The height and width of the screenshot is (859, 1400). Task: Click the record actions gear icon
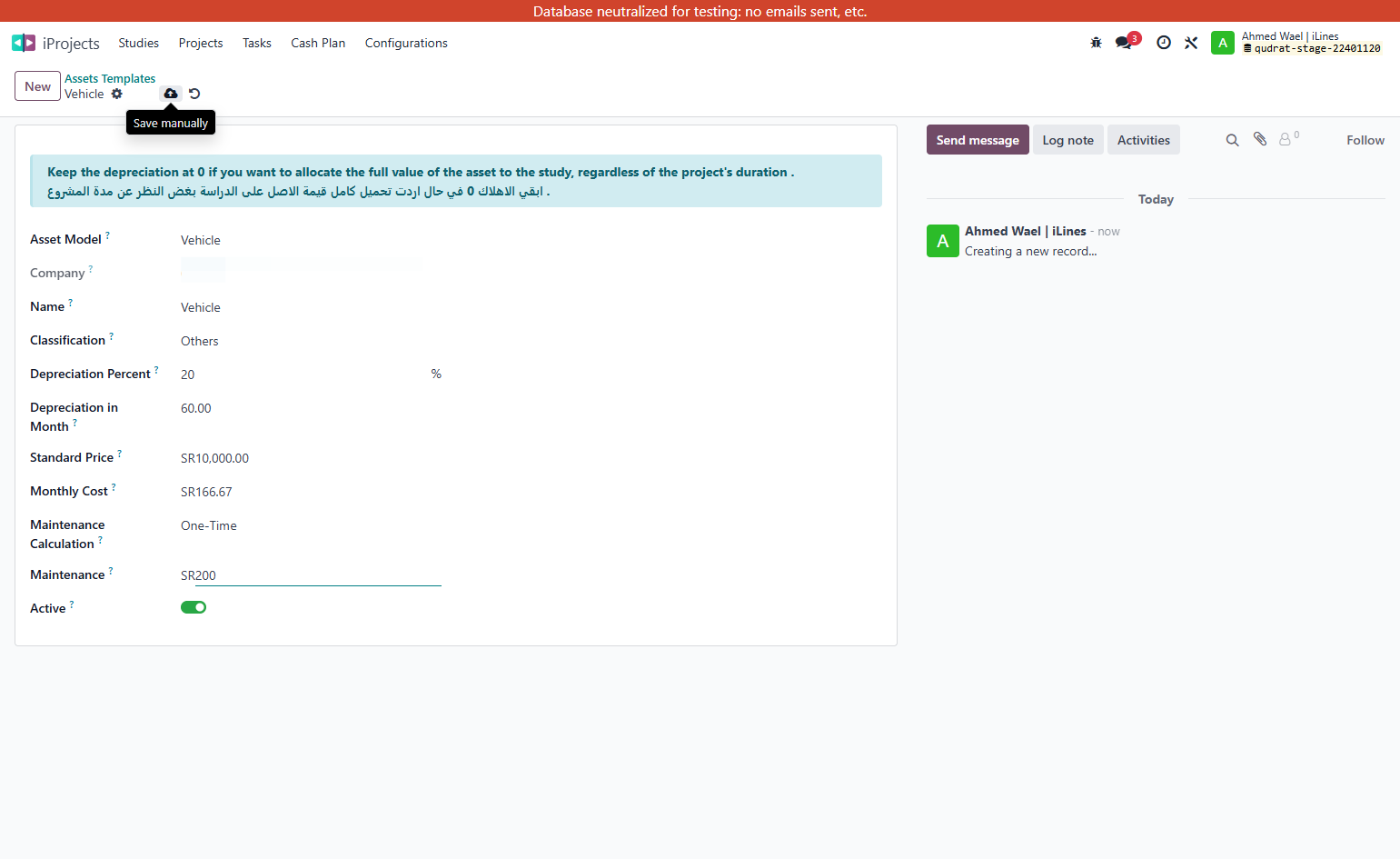[x=116, y=94]
